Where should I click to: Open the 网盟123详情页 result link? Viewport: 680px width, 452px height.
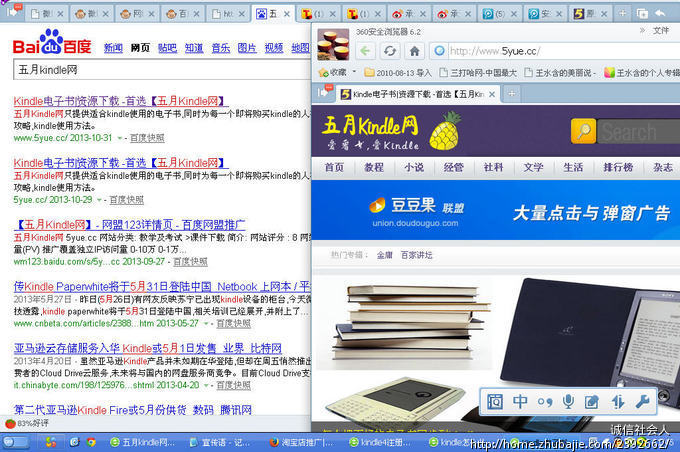[x=129, y=225]
